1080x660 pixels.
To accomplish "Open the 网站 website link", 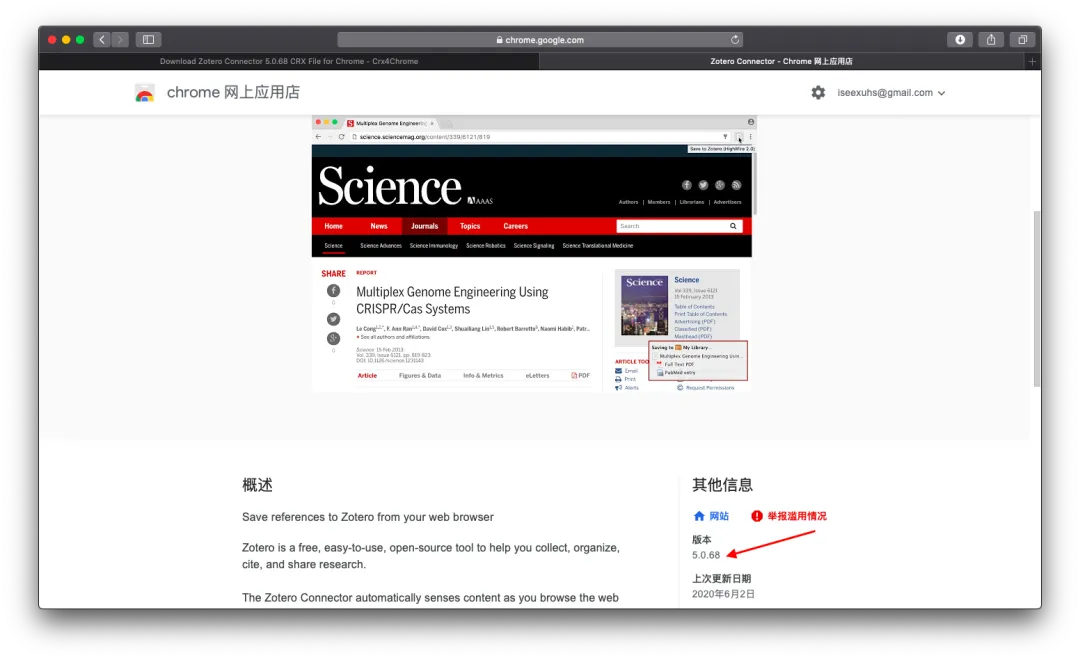I will (719, 516).
